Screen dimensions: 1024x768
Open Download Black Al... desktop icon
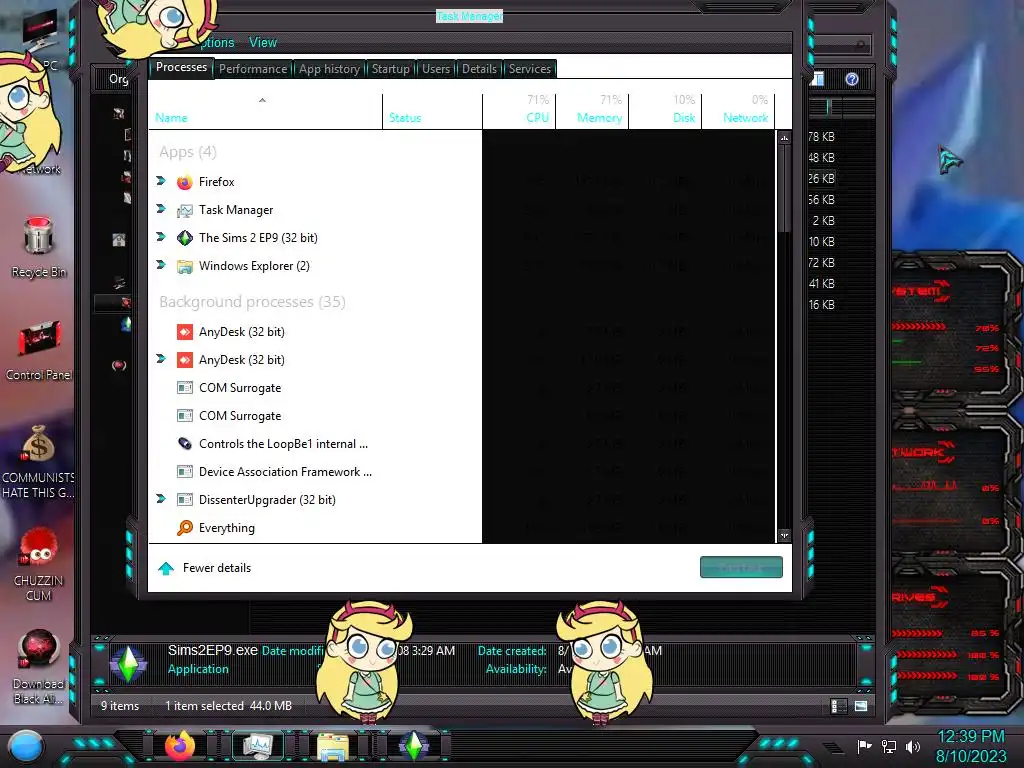click(x=39, y=667)
